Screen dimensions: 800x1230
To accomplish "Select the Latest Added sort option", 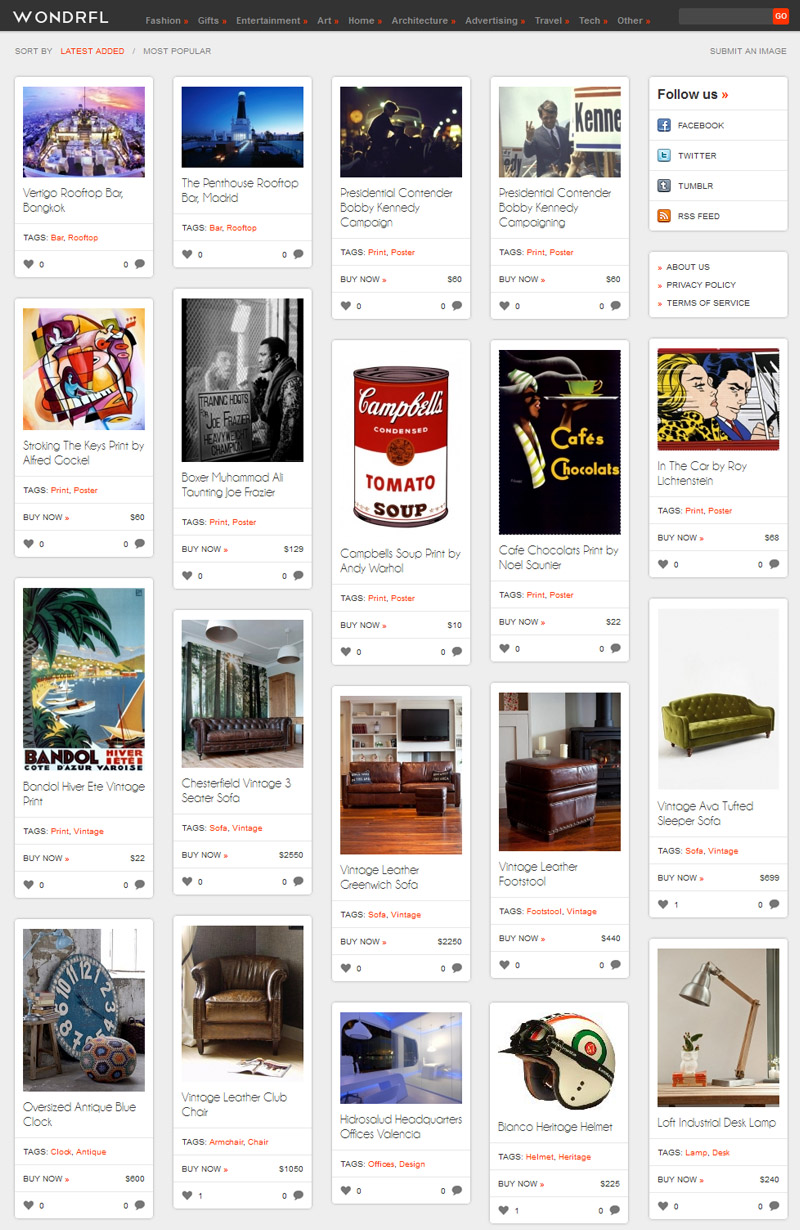I will point(92,51).
